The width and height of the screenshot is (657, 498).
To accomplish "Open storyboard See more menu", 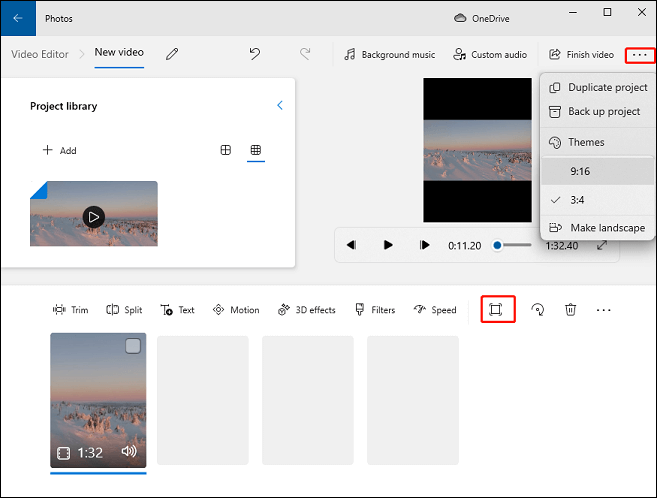I will click(x=603, y=310).
